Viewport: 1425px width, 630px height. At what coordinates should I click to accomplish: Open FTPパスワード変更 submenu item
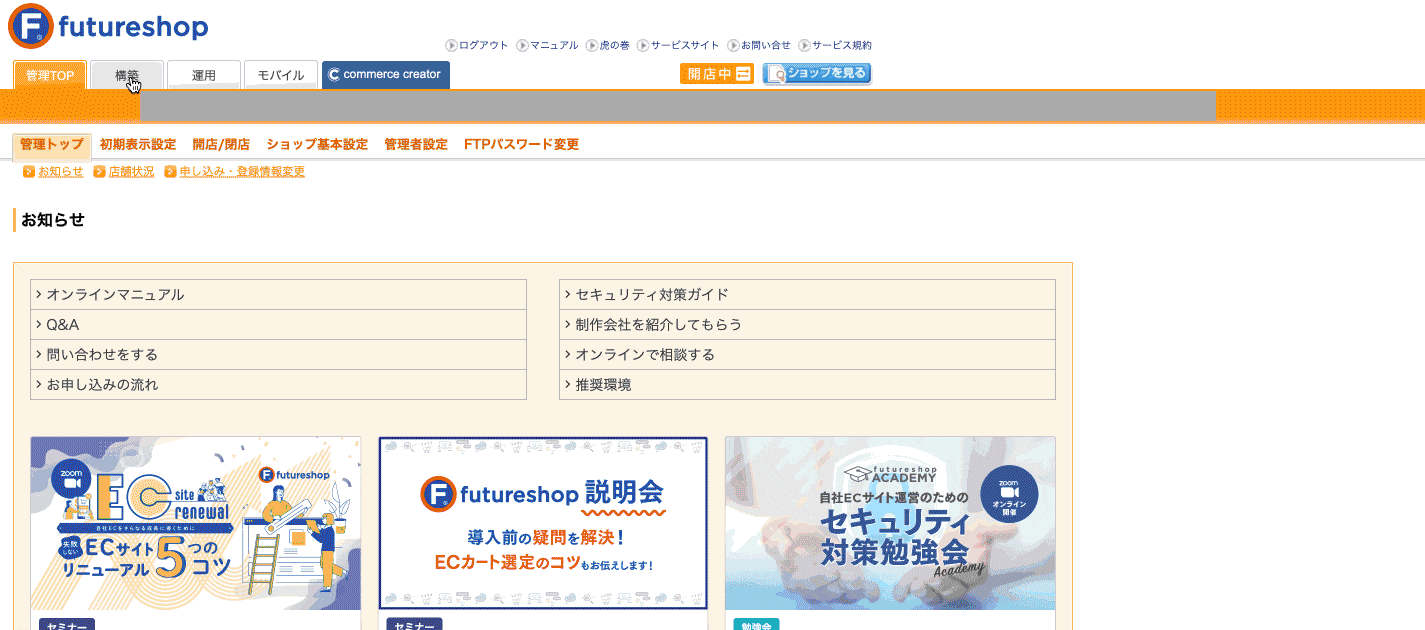coord(521,145)
